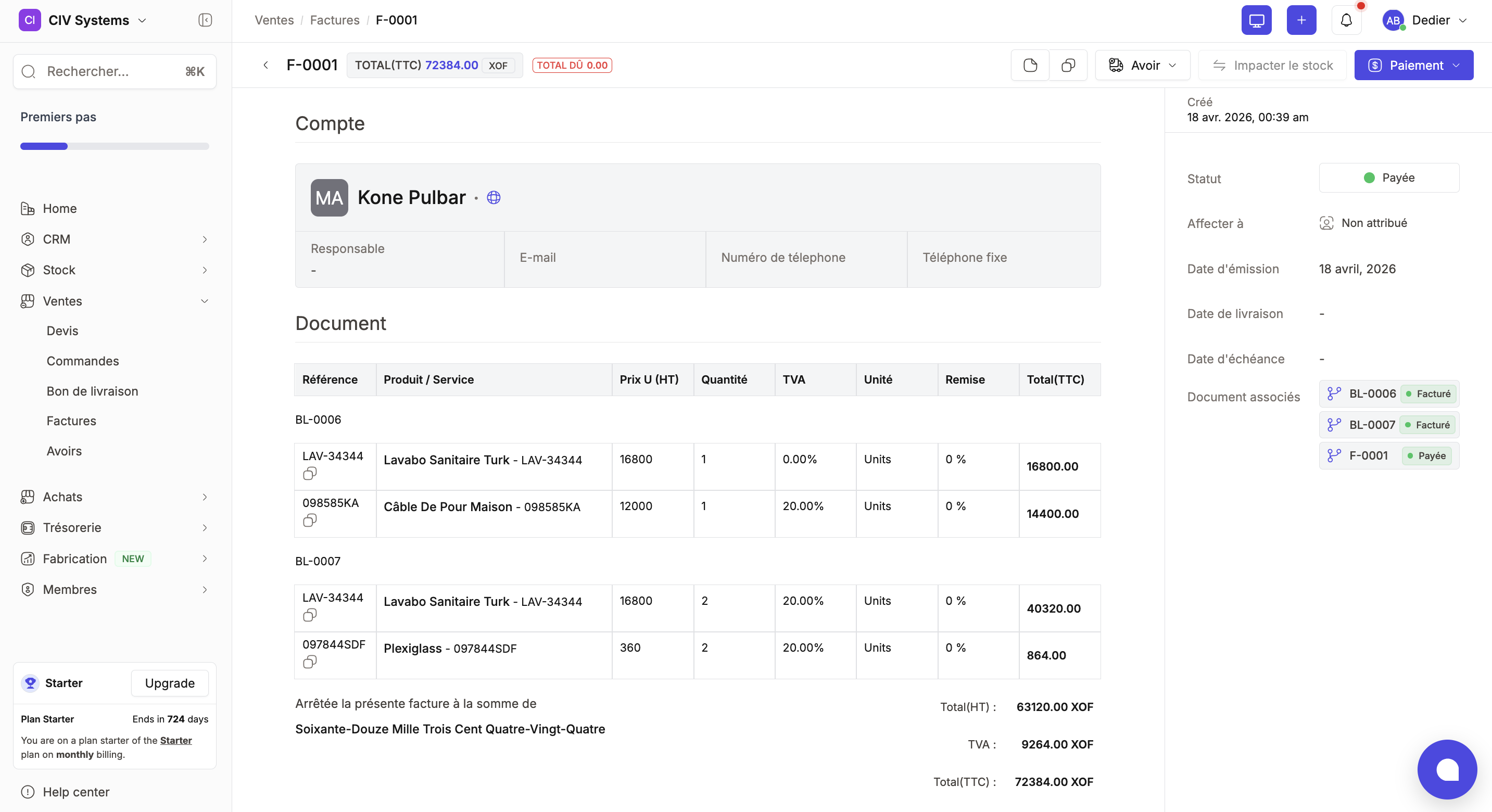Viewport: 1492px width, 812px height.
Task: Go to Devis in the sidebar
Action: (x=62, y=331)
